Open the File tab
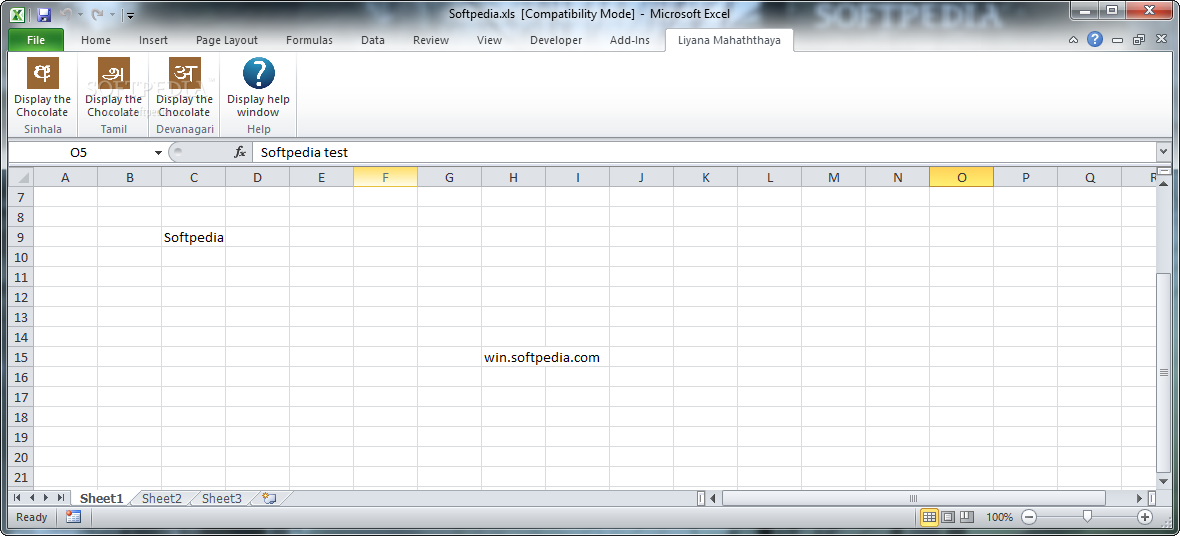The image size is (1180, 536). 35,41
